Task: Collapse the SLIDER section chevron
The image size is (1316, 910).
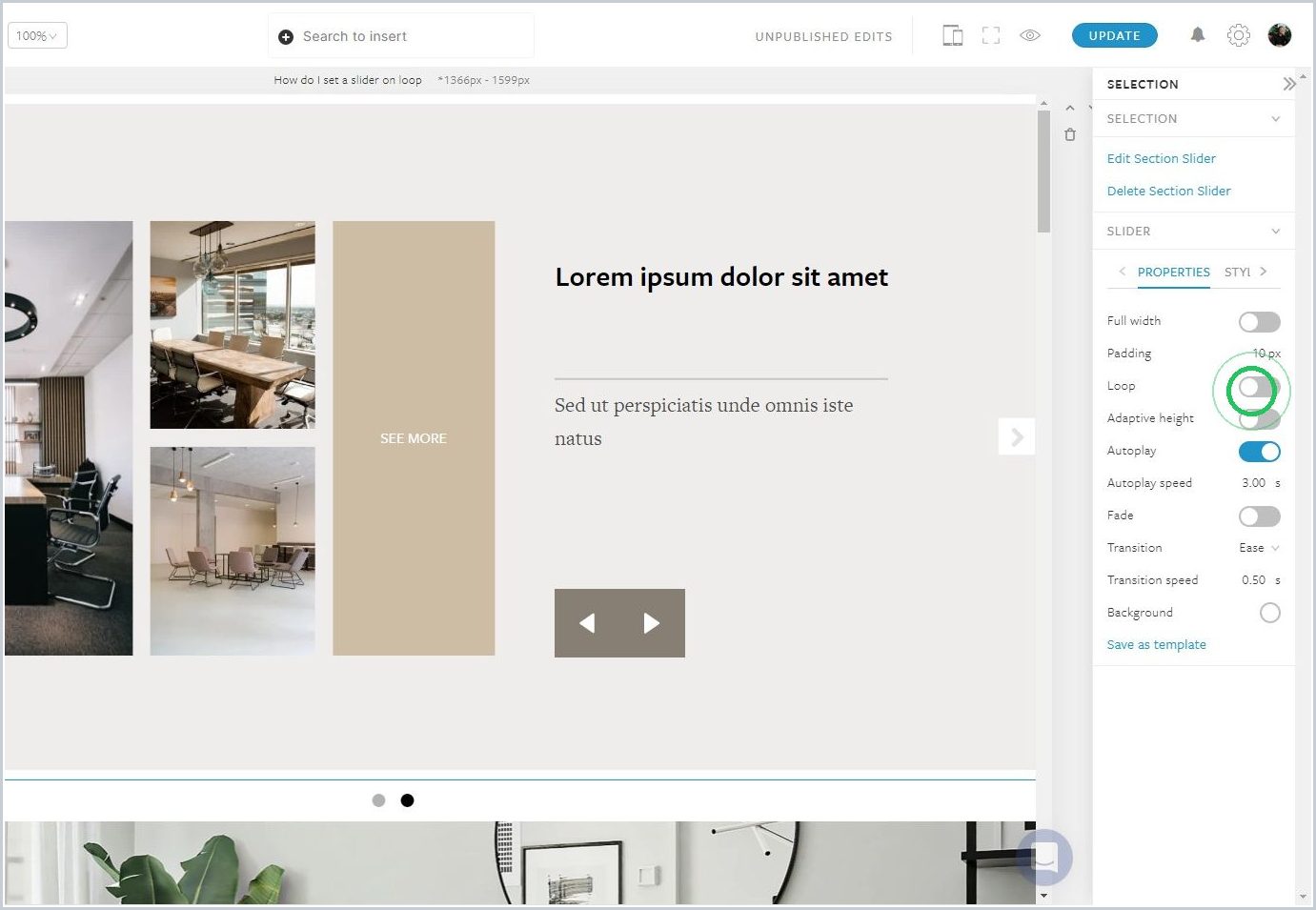Action: click(1275, 232)
